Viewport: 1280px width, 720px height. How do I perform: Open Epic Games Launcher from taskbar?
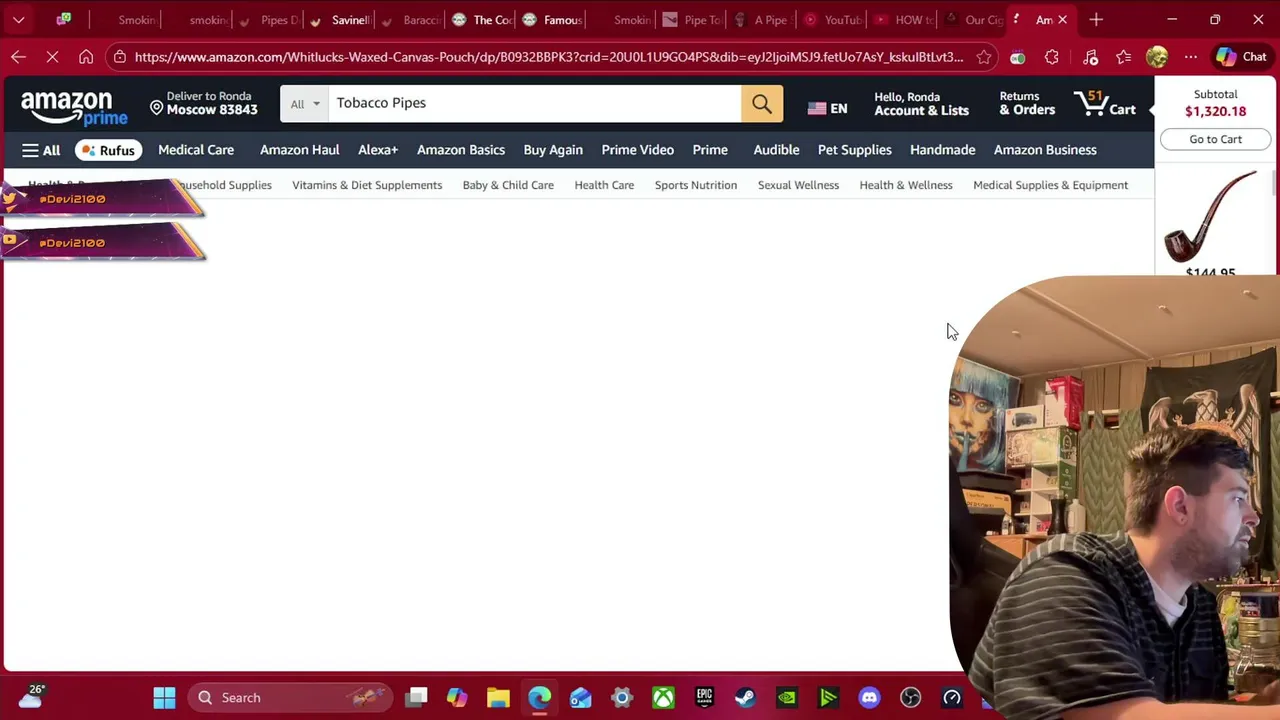coord(704,697)
